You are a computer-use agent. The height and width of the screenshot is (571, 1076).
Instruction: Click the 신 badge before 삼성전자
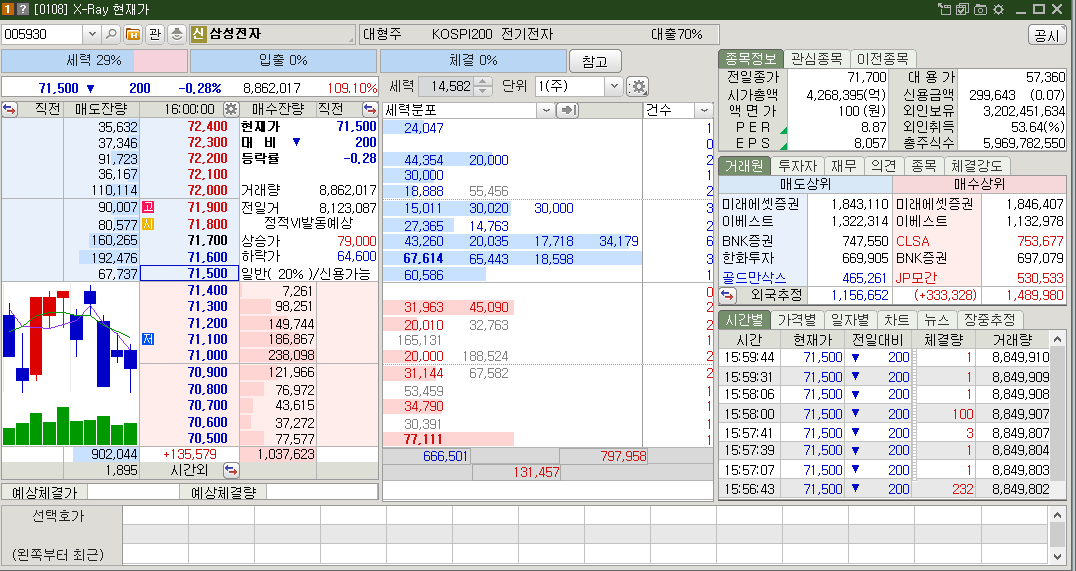[198, 34]
